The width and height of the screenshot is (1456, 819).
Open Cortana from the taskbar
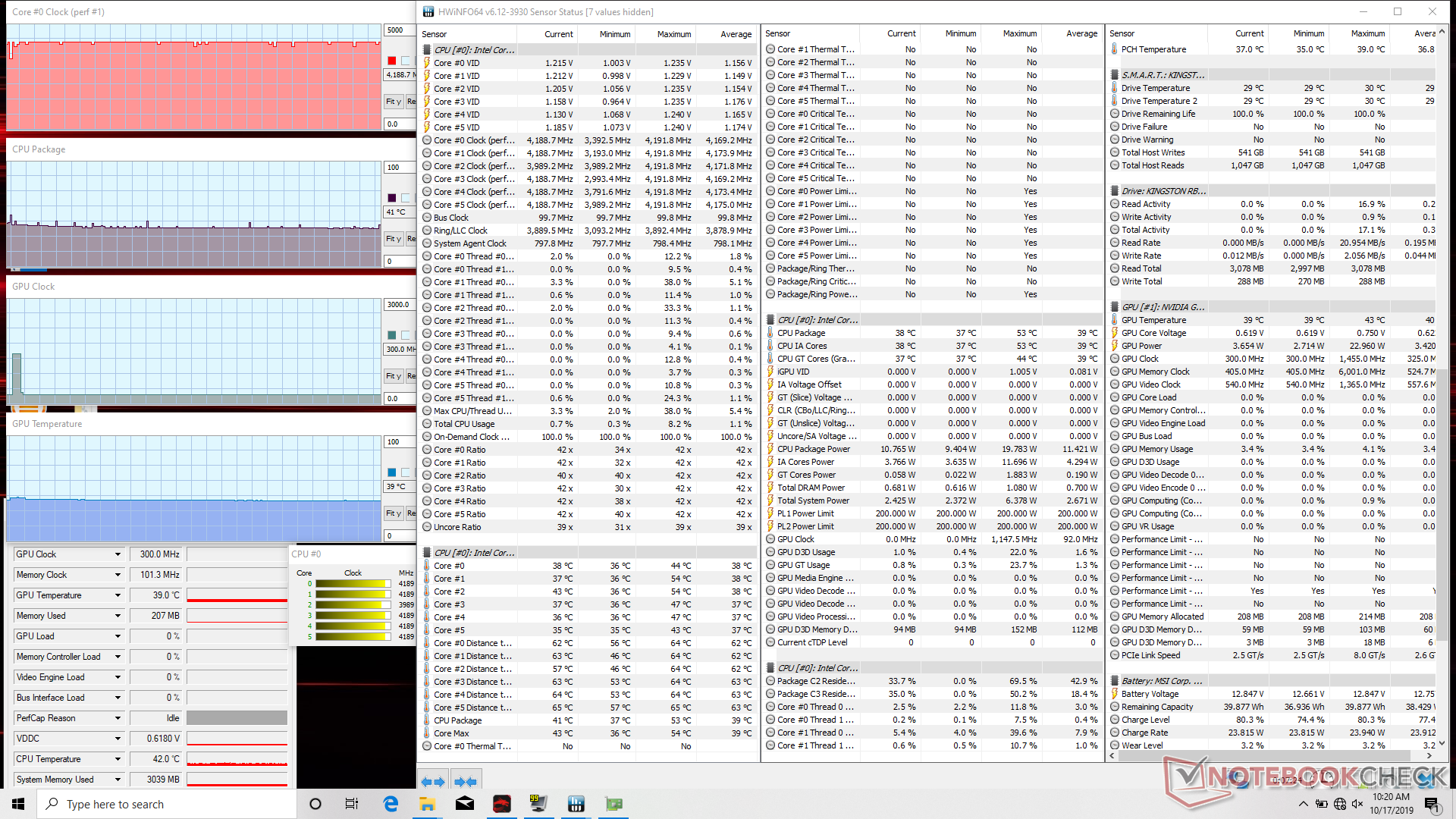click(315, 804)
